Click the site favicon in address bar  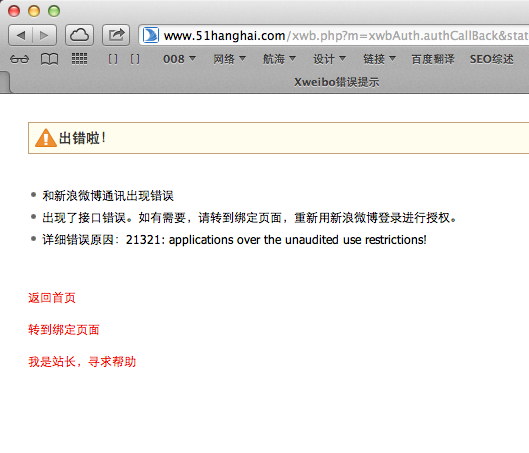150,35
